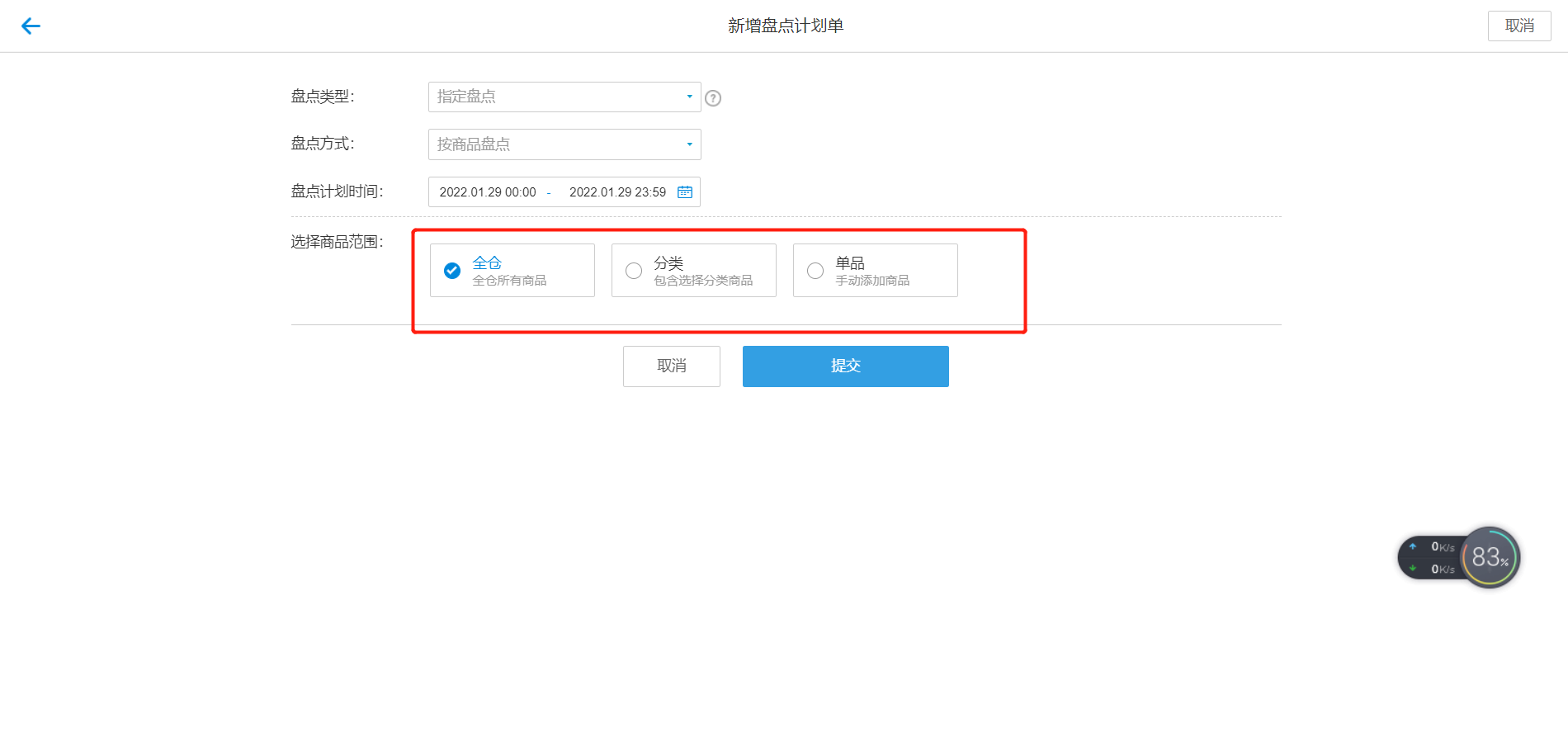
Task: Select the 分类 radio option
Action: [634, 271]
